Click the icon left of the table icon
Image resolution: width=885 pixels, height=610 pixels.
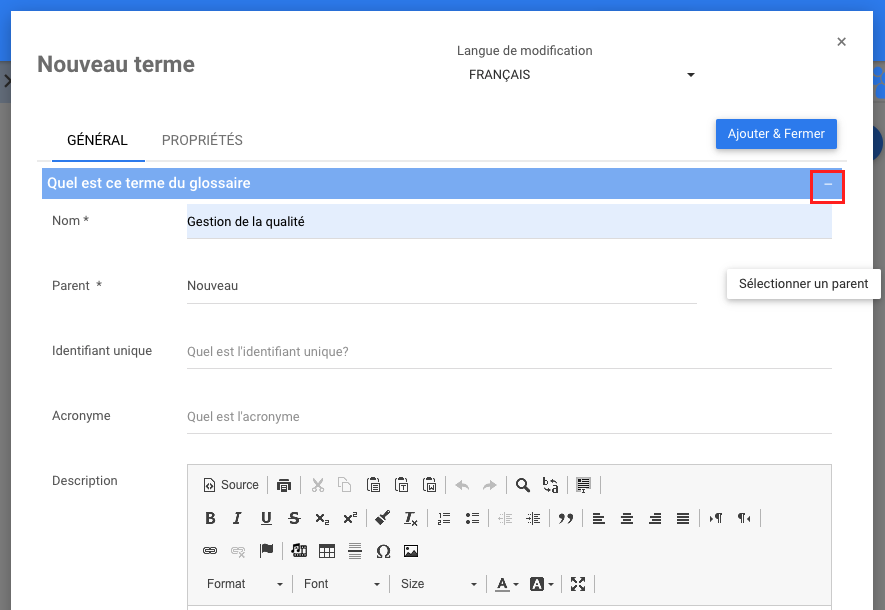[x=299, y=551]
